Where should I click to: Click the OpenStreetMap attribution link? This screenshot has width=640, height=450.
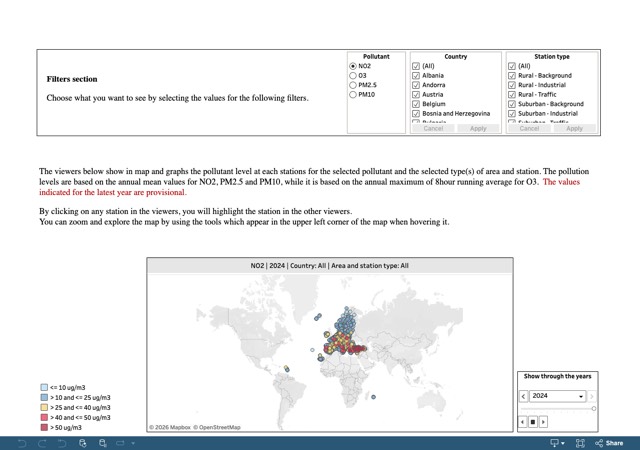click(x=217, y=427)
